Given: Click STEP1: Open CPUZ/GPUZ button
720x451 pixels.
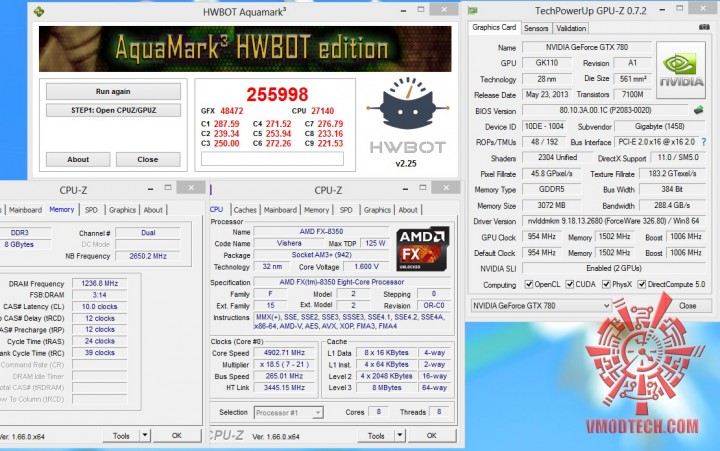Looking at the screenshot, I should pos(113,110).
